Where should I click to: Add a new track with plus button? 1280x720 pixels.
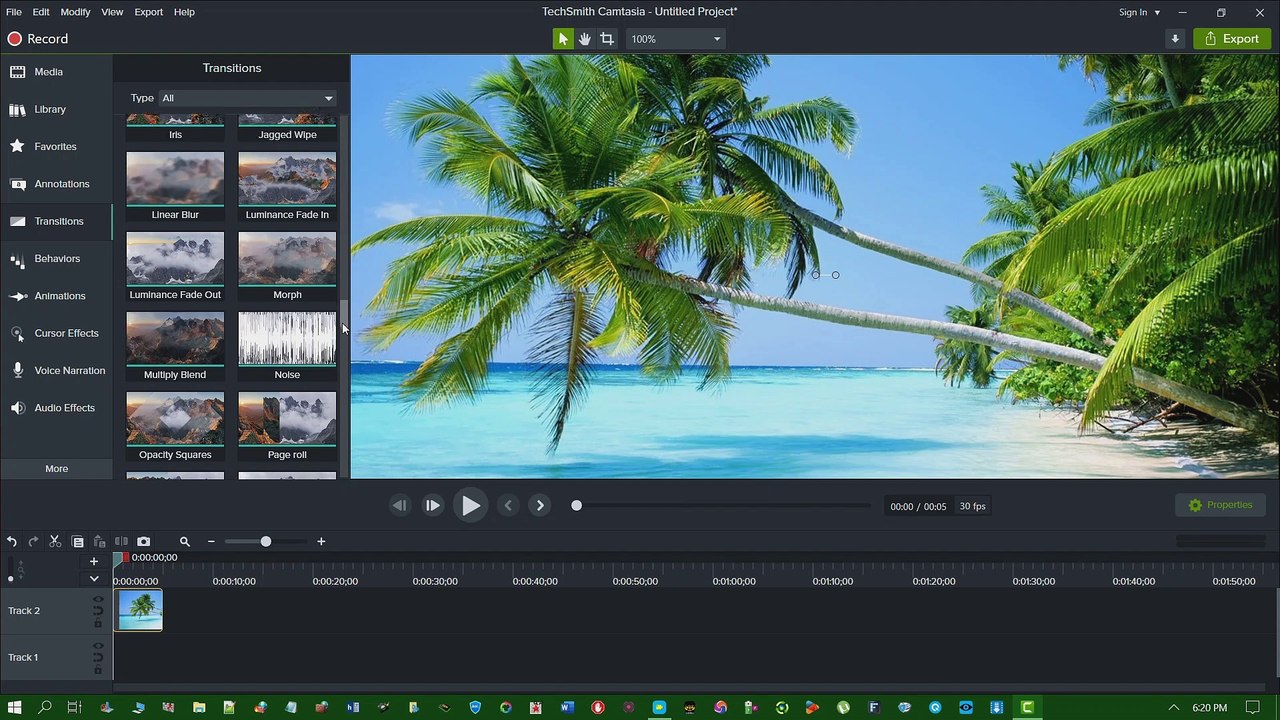(94, 561)
